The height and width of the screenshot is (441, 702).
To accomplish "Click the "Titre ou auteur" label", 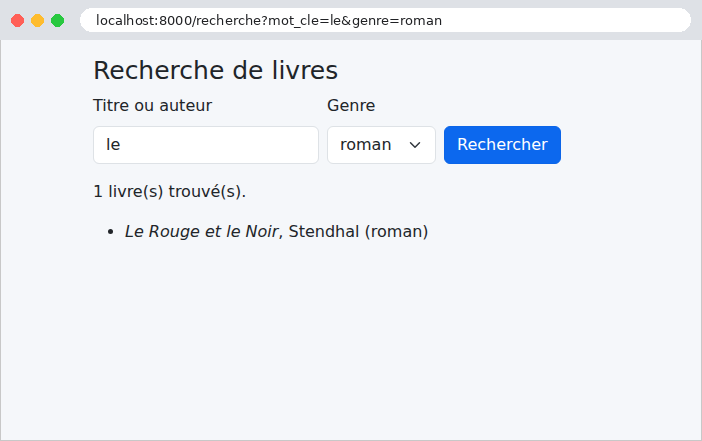I will pos(152,106).
